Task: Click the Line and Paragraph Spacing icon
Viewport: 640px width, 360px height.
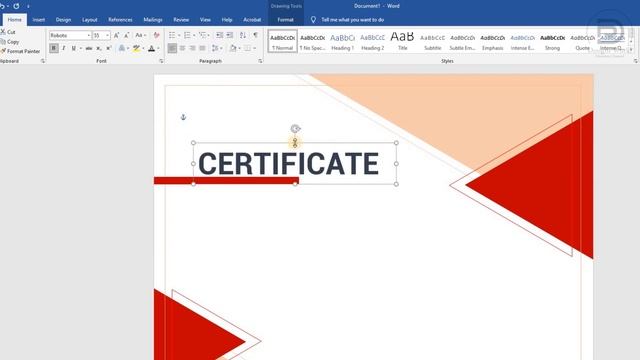Action: point(215,48)
